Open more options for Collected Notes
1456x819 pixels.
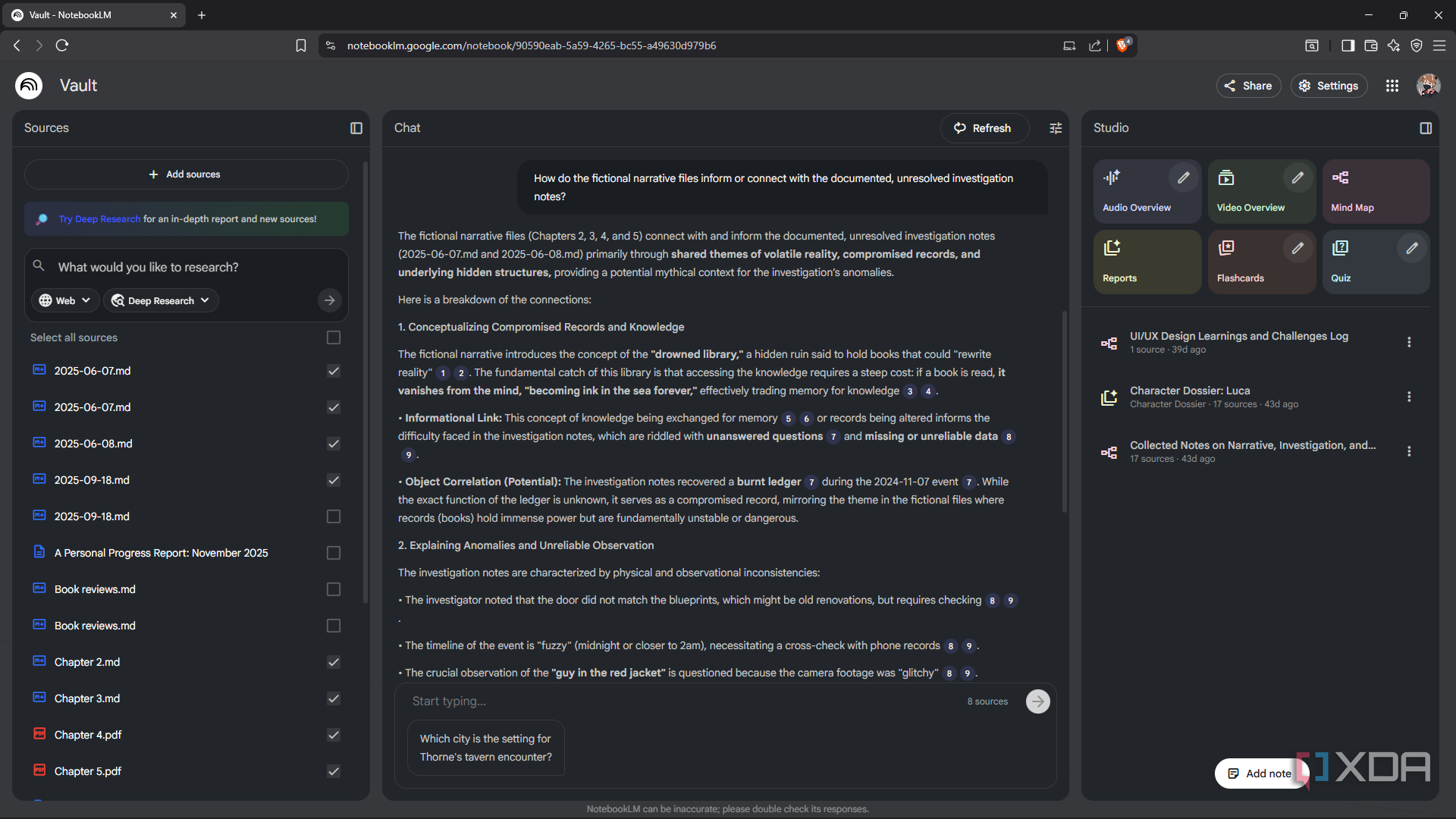click(x=1409, y=451)
